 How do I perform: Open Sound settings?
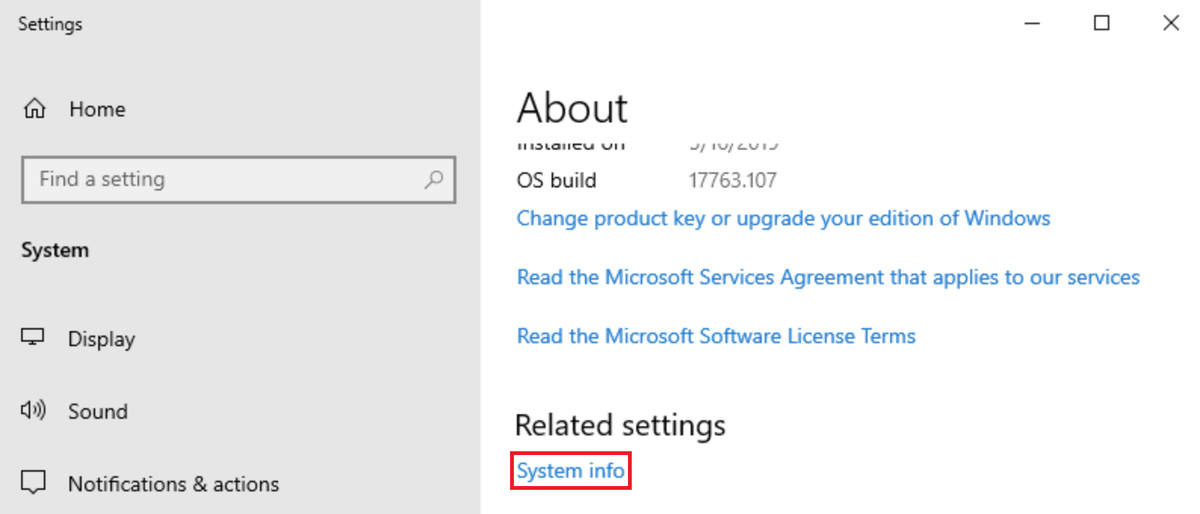point(98,411)
